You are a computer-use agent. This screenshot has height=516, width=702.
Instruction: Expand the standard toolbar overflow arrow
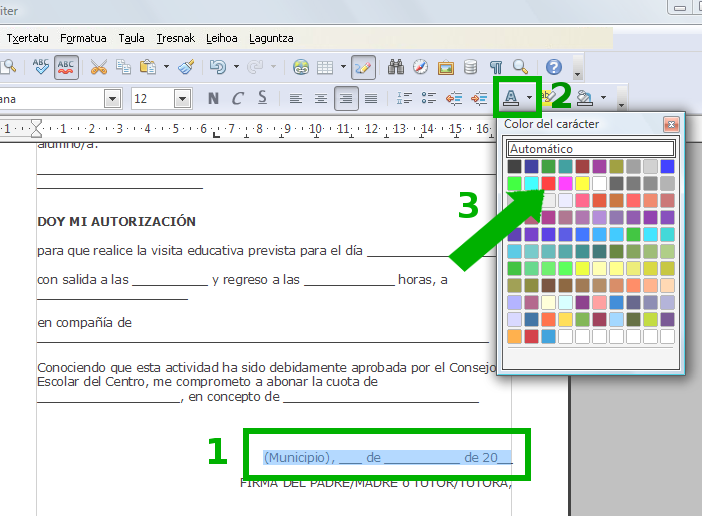pyautogui.click(x=578, y=68)
